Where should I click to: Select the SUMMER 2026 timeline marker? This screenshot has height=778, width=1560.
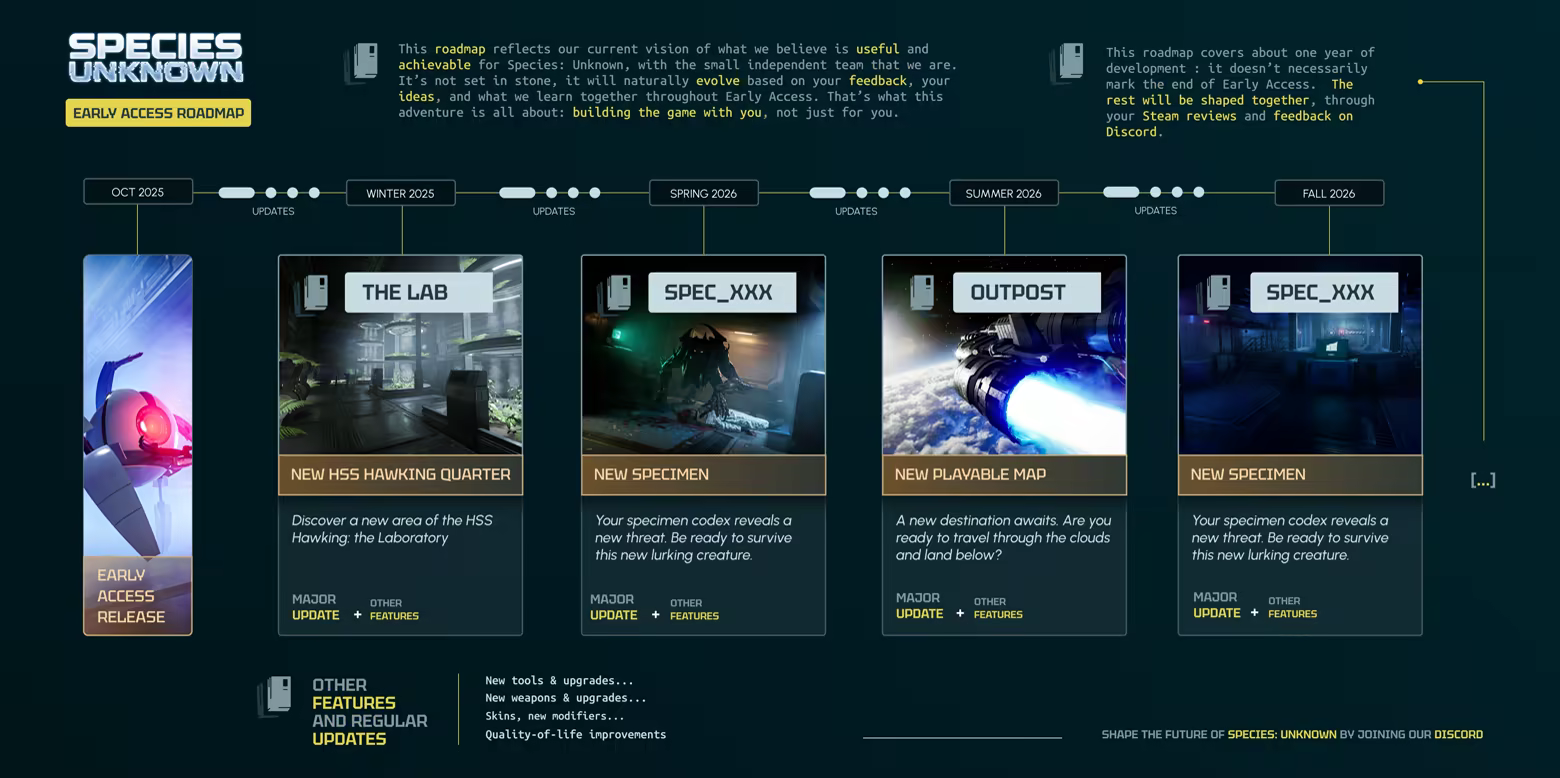1003,193
